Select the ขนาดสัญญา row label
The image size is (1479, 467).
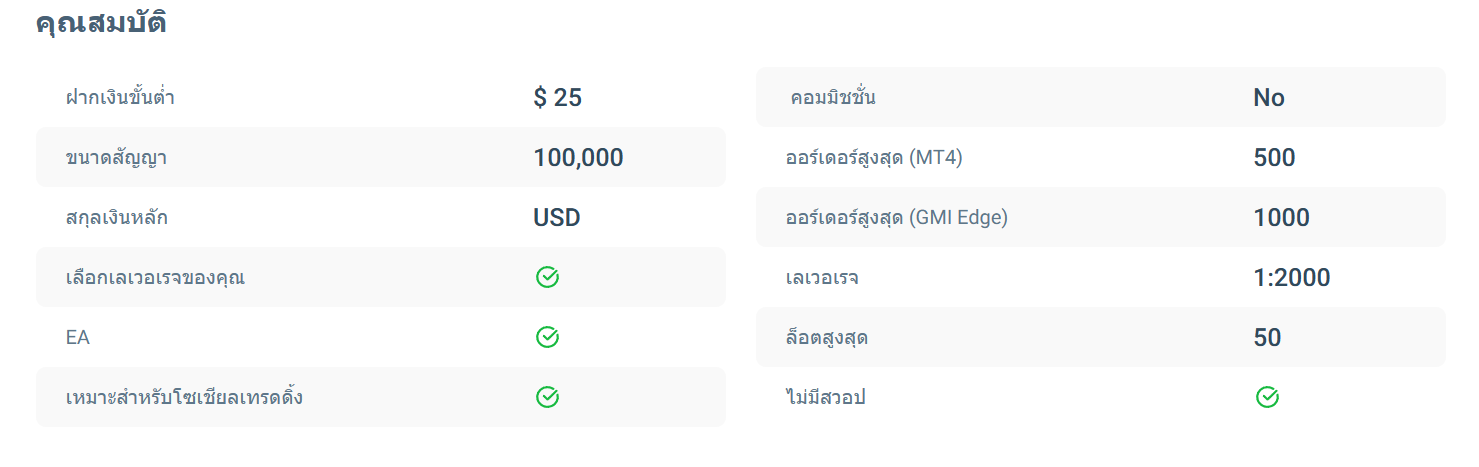(116, 158)
